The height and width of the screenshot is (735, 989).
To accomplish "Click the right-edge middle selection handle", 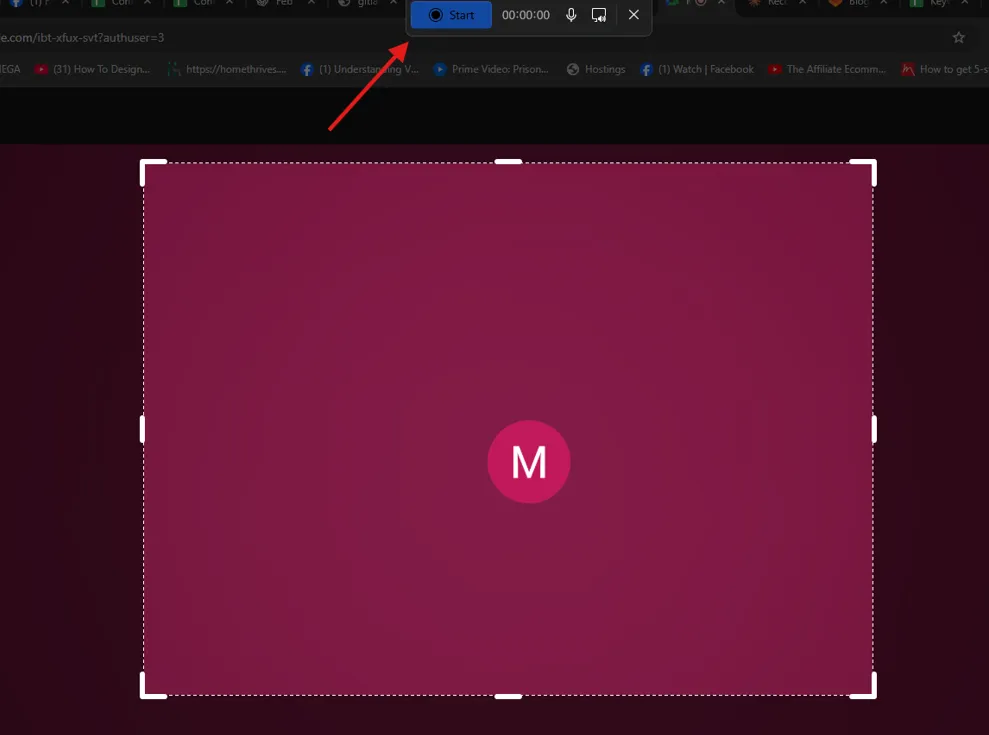I will point(874,429).
